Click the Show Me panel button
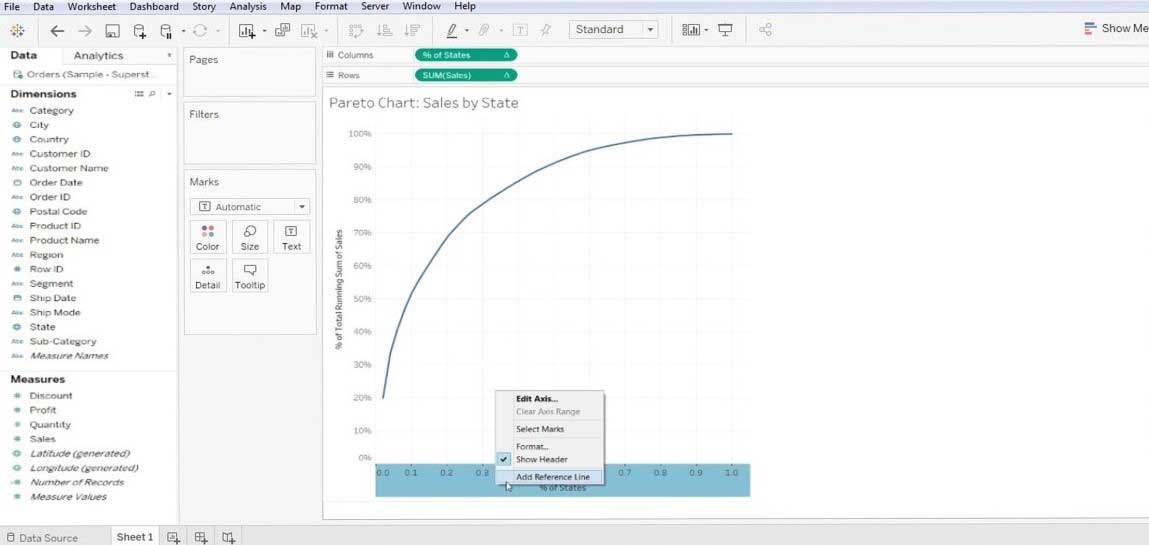The image size is (1149, 545). pos(1115,29)
